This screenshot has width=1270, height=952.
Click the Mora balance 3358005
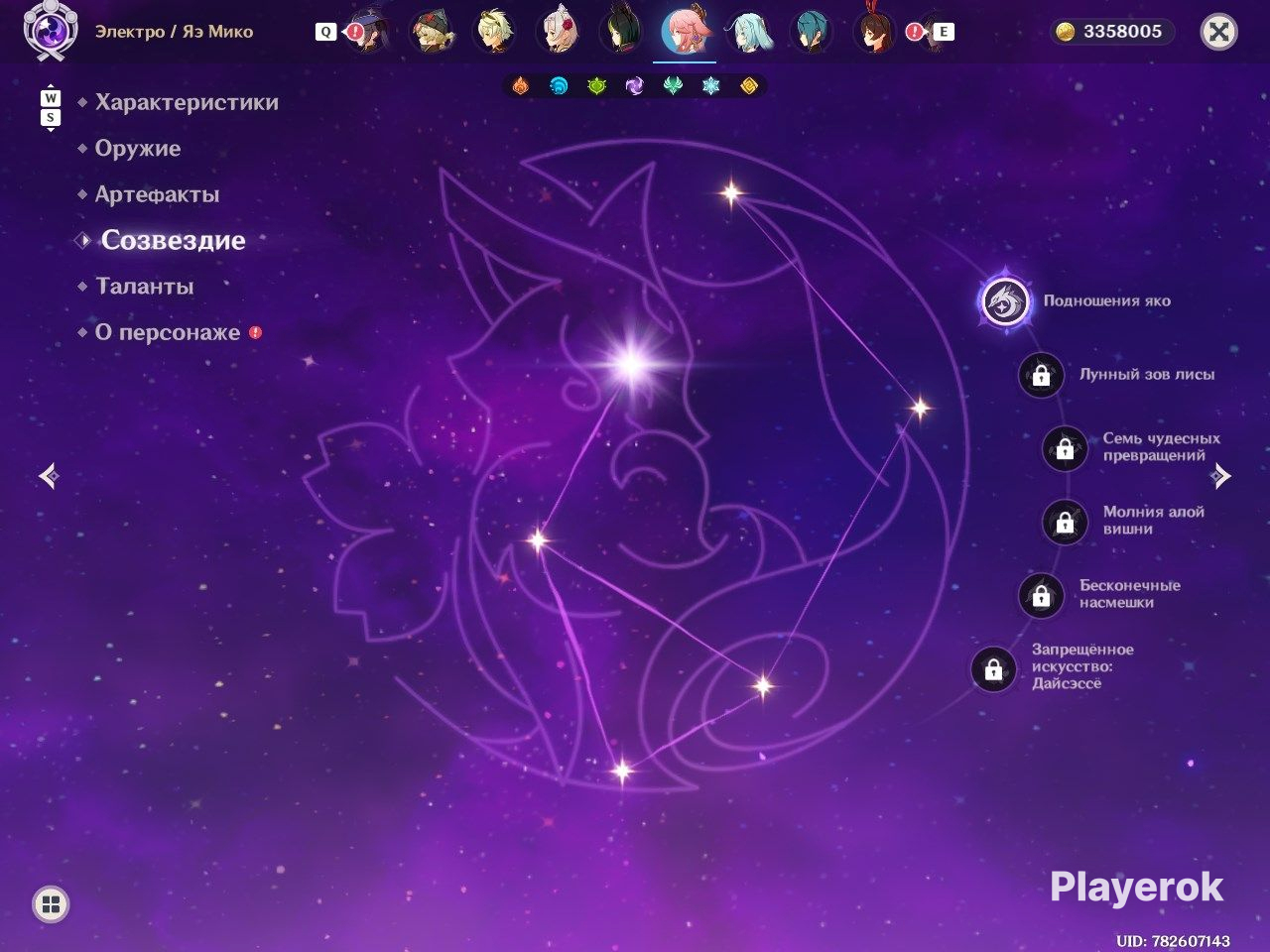(x=1111, y=32)
